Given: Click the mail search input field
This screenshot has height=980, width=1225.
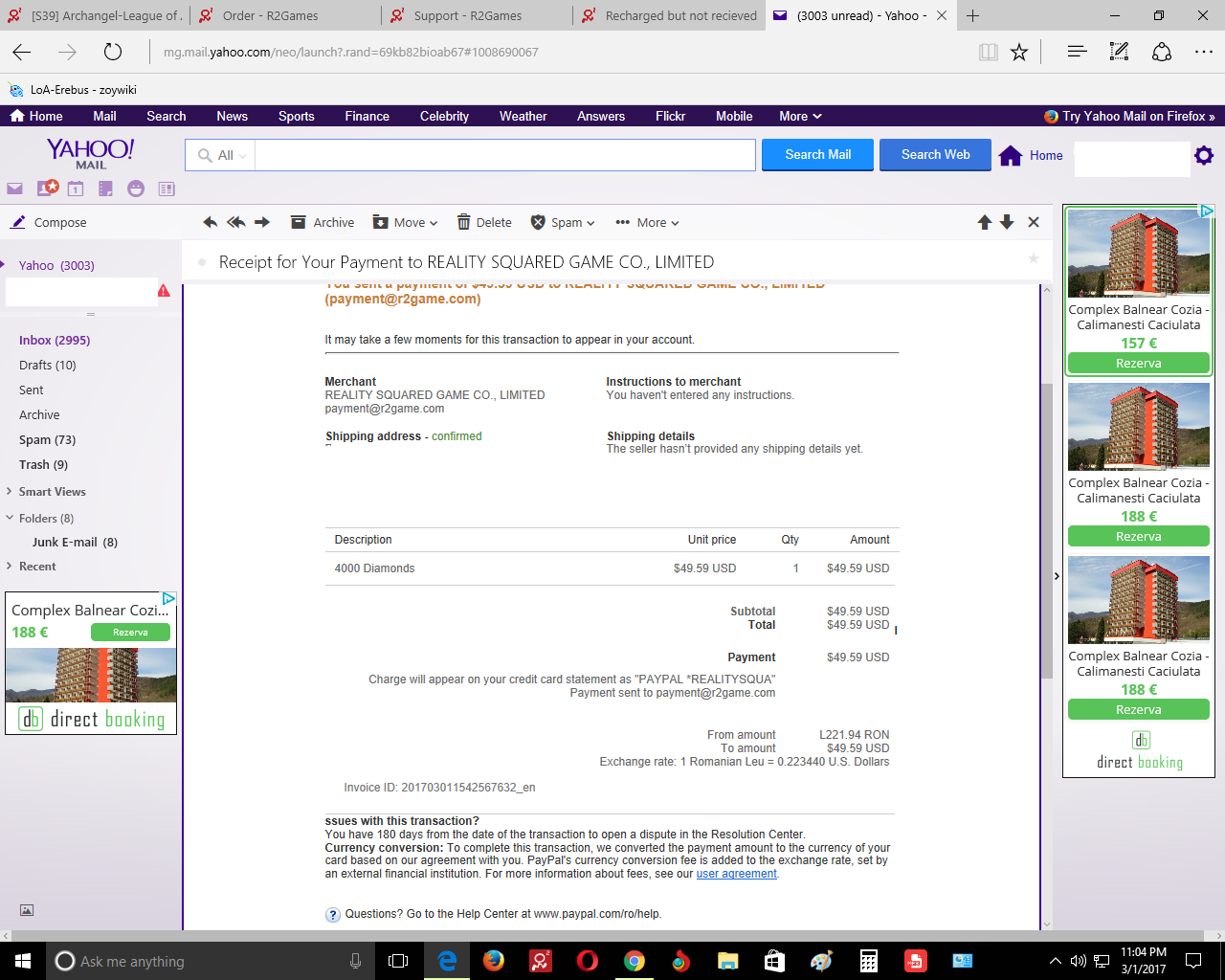Looking at the screenshot, I should point(504,155).
